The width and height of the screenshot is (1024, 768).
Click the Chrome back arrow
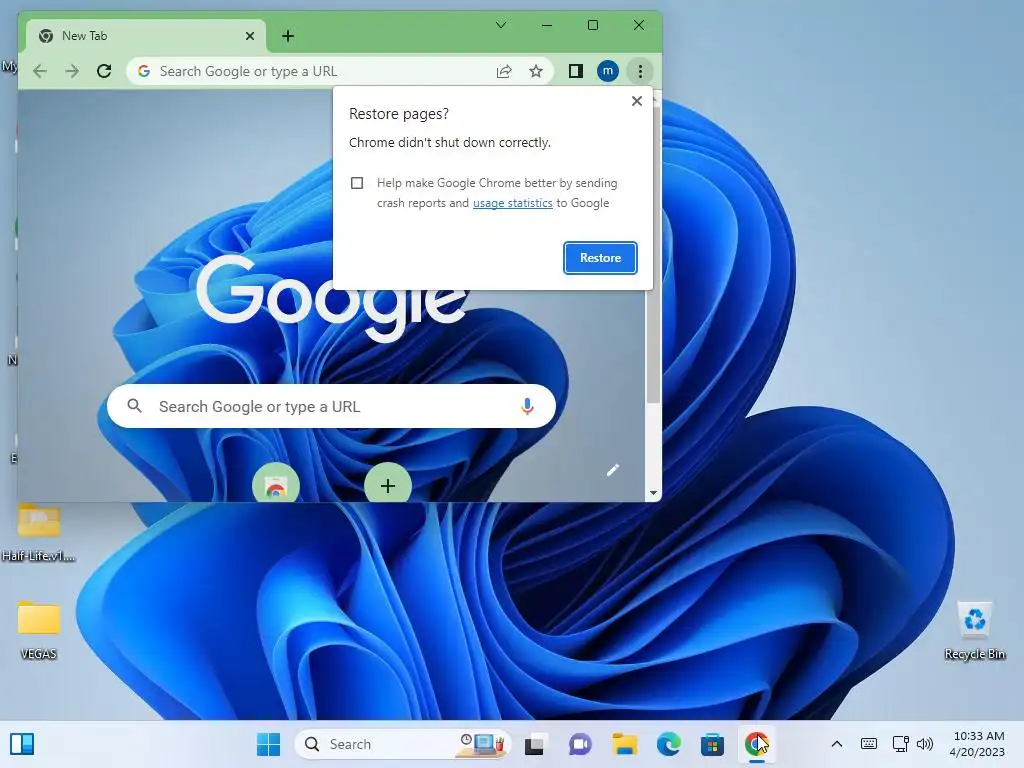point(40,71)
